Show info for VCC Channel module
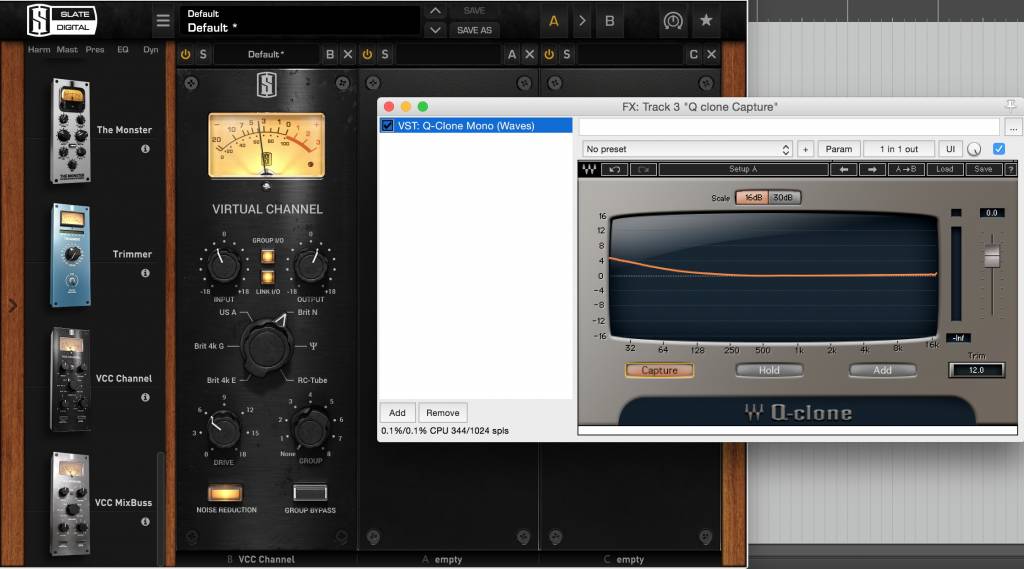 tap(145, 397)
